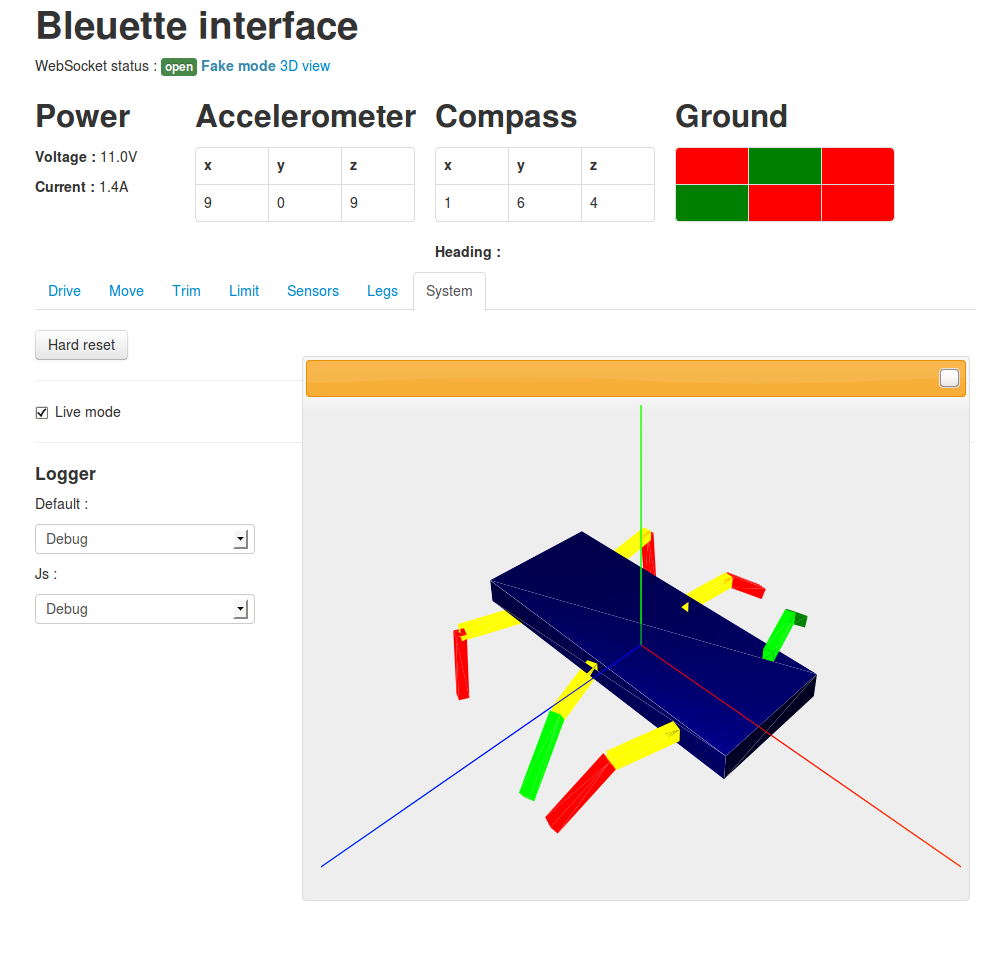Expand the Js logger level dropdown
The height and width of the screenshot is (978, 996).
click(x=145, y=609)
